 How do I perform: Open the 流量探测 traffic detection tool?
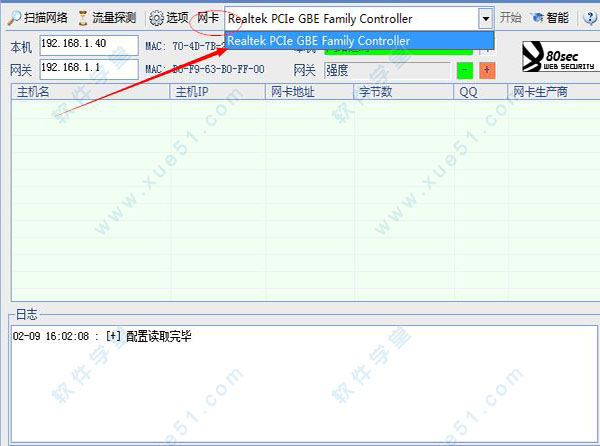pyautogui.click(x=107, y=18)
